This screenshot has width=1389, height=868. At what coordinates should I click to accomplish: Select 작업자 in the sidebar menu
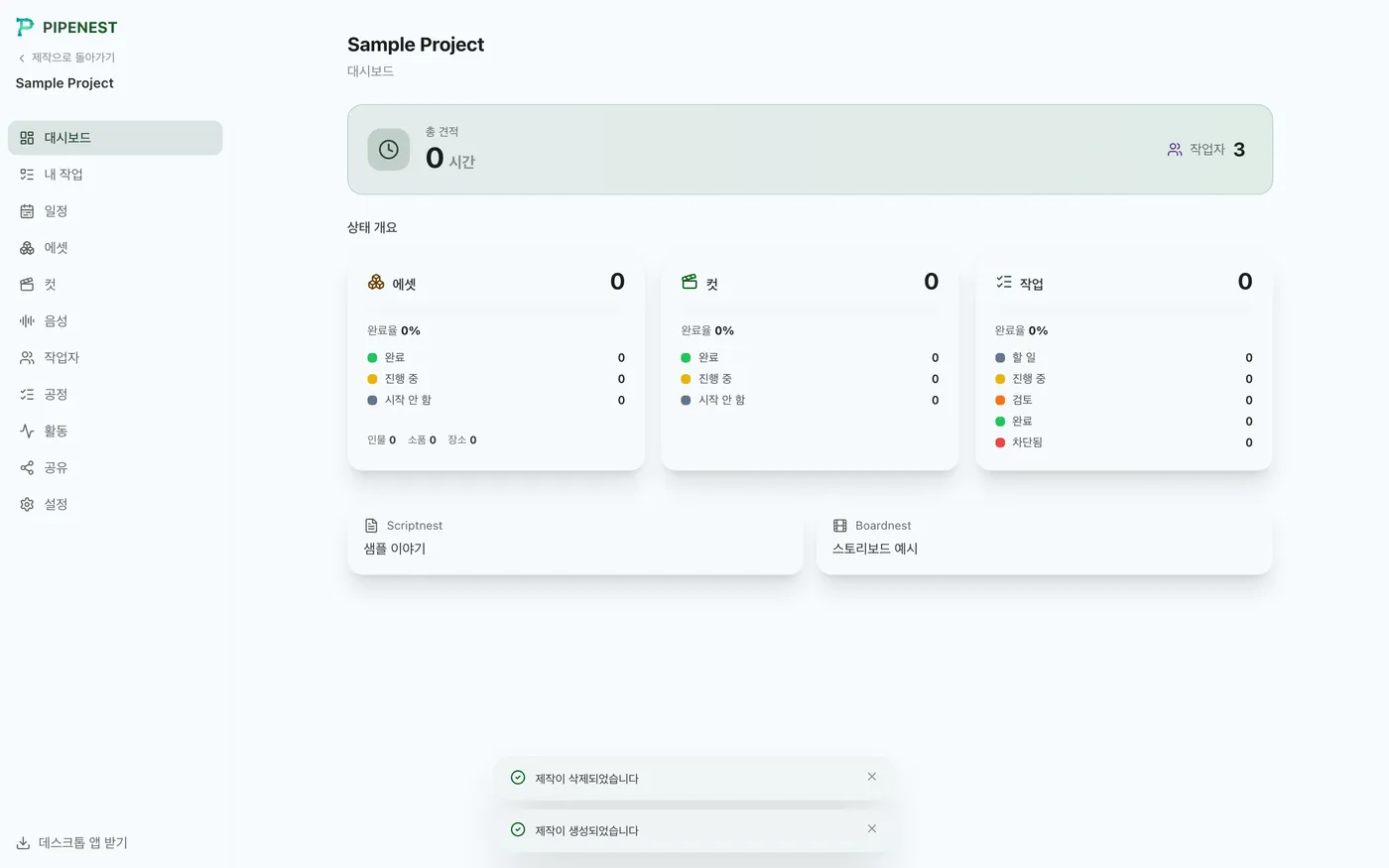[115, 358]
